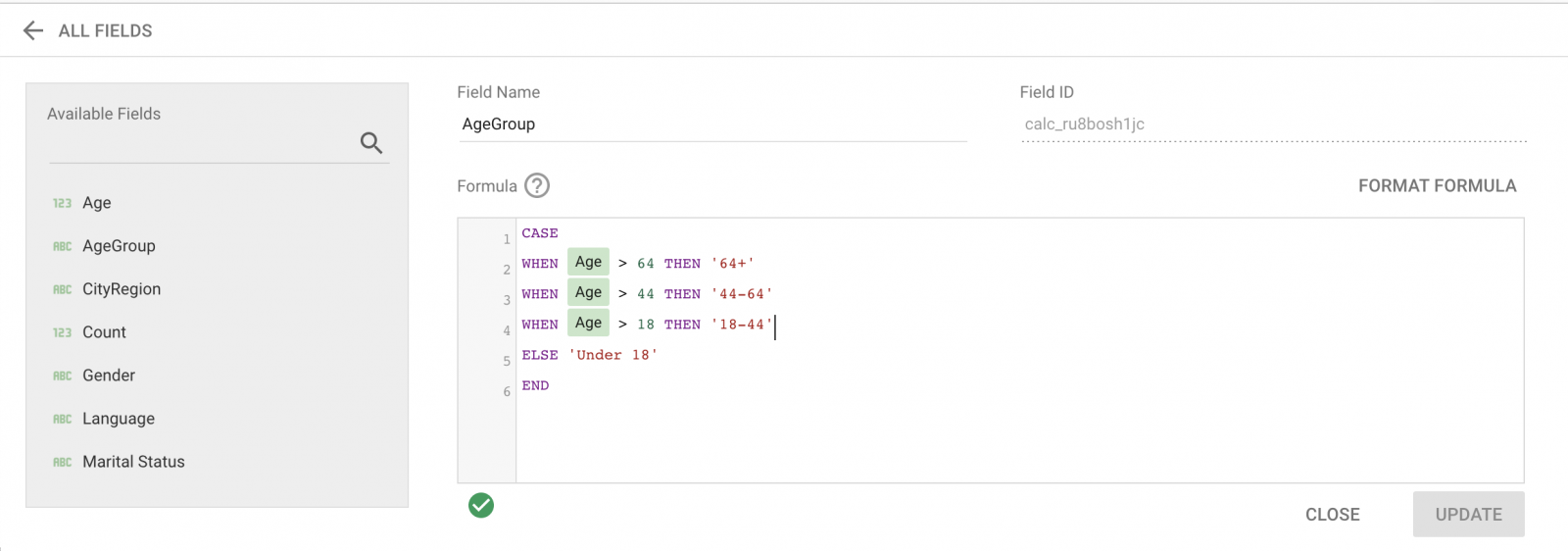
Task: Open the Formula help question mark
Action: coord(537,185)
